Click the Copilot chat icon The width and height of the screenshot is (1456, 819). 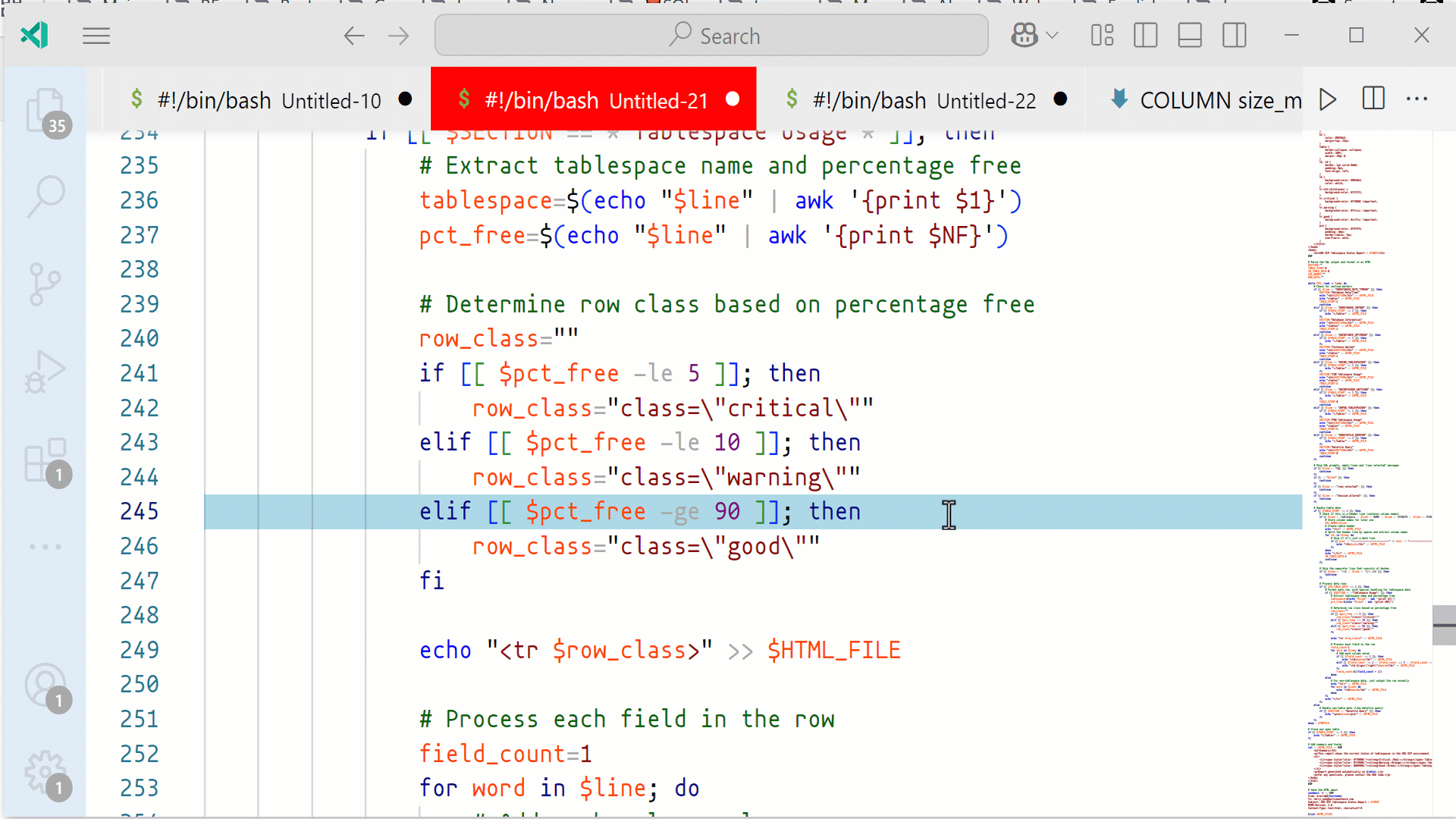(1024, 36)
